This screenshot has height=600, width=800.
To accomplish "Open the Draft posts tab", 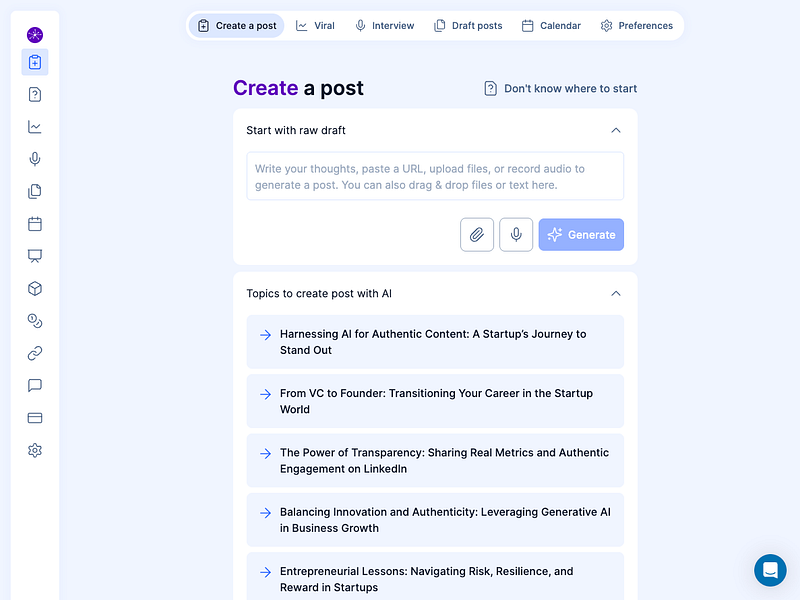I will (467, 25).
